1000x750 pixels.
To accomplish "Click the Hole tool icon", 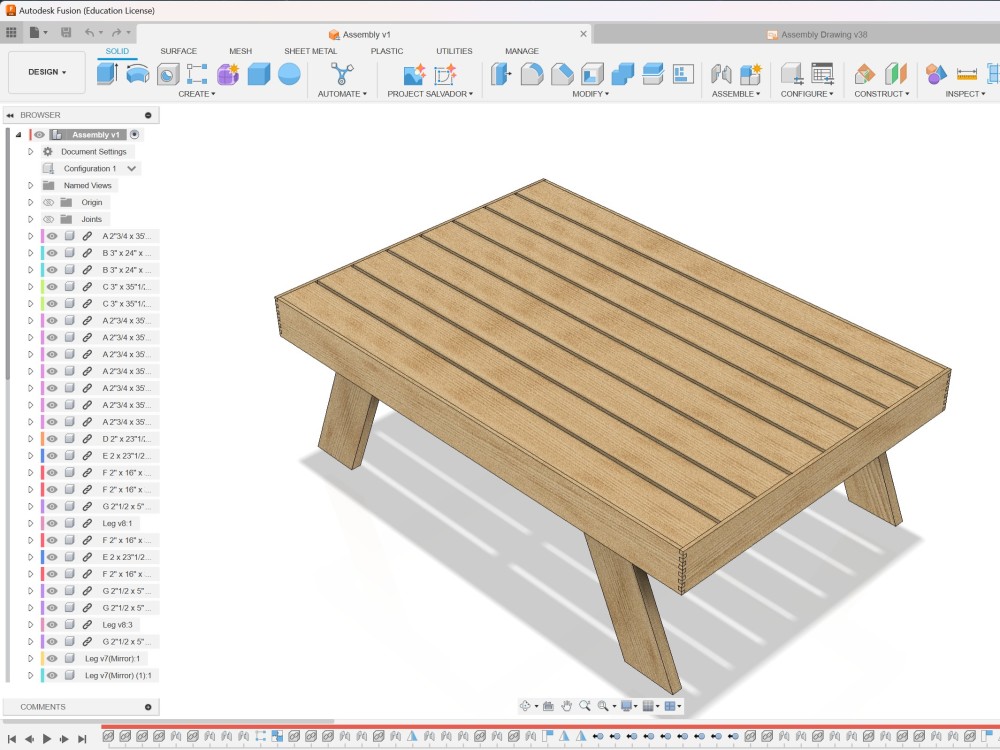I will (x=168, y=75).
